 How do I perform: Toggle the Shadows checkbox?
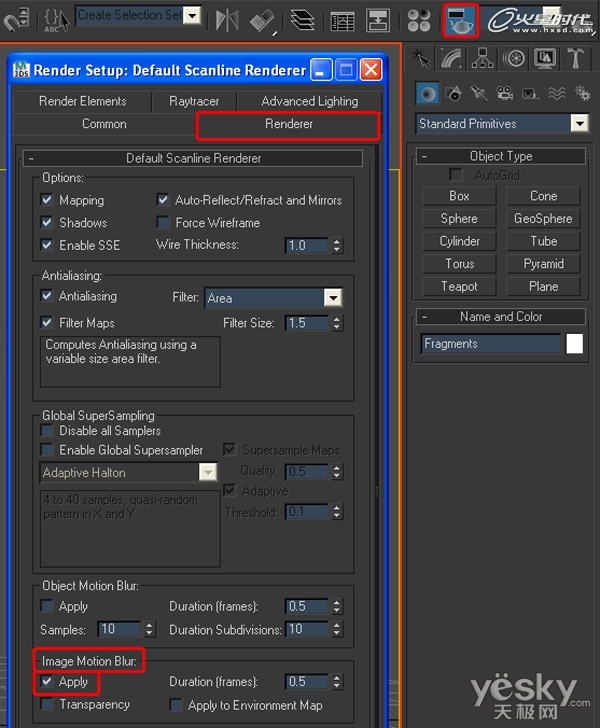click(47, 222)
